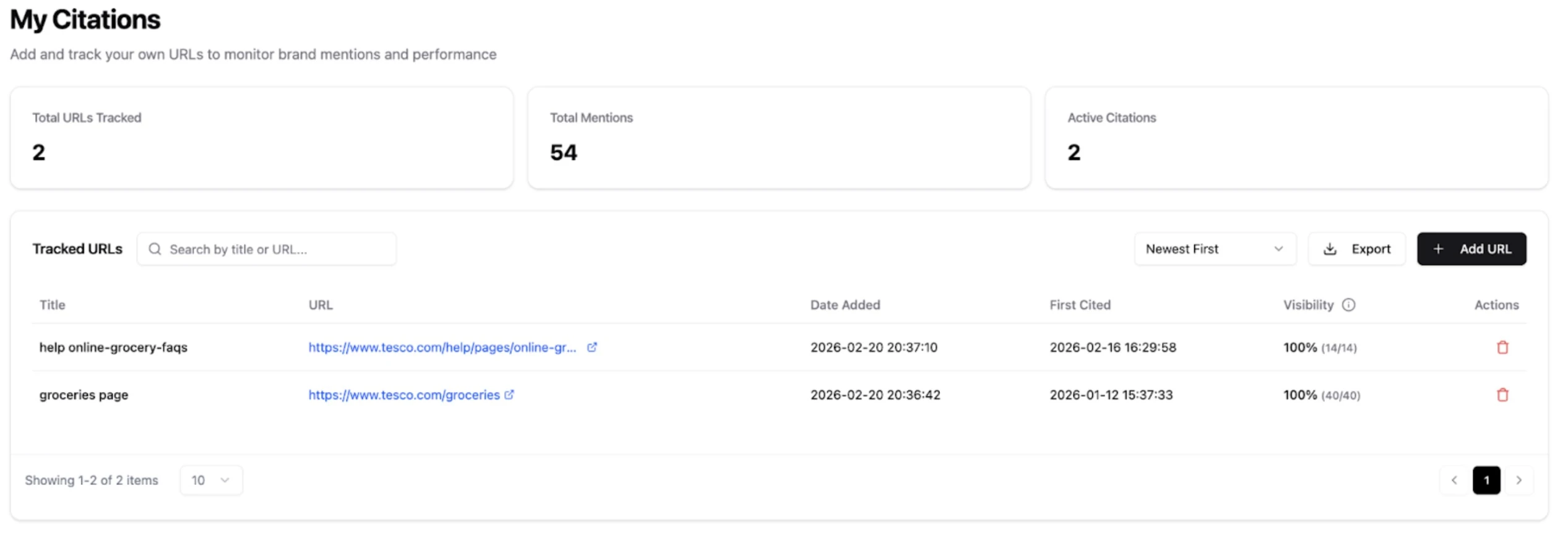Screen dimensions: 1568x543
Task: Open external link icon beside groceries URL
Action: [509, 395]
